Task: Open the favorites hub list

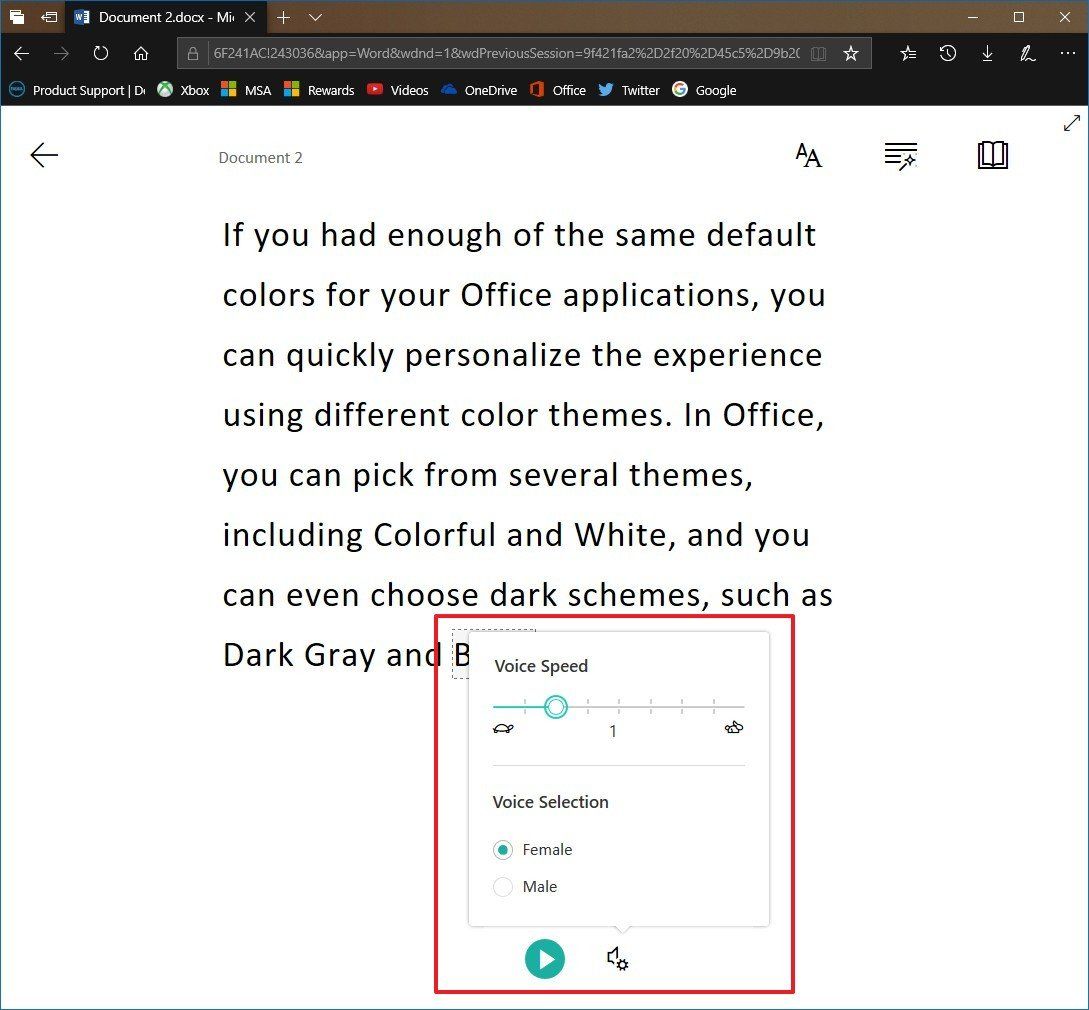Action: pos(908,53)
